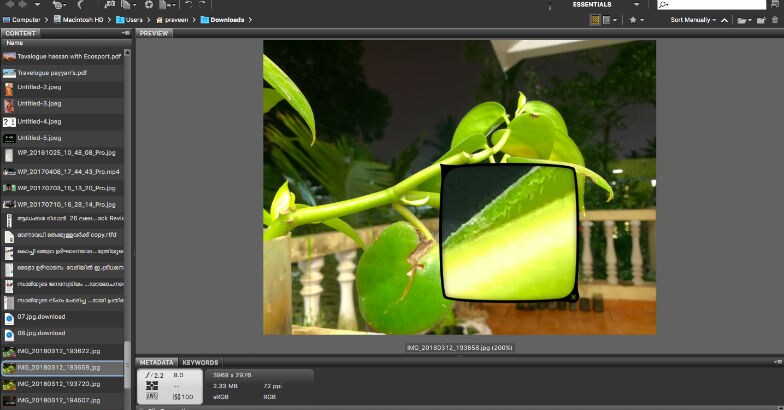The width and height of the screenshot is (784, 410).
Task: Select the PREVIEW panel tab
Action: pyautogui.click(x=154, y=33)
